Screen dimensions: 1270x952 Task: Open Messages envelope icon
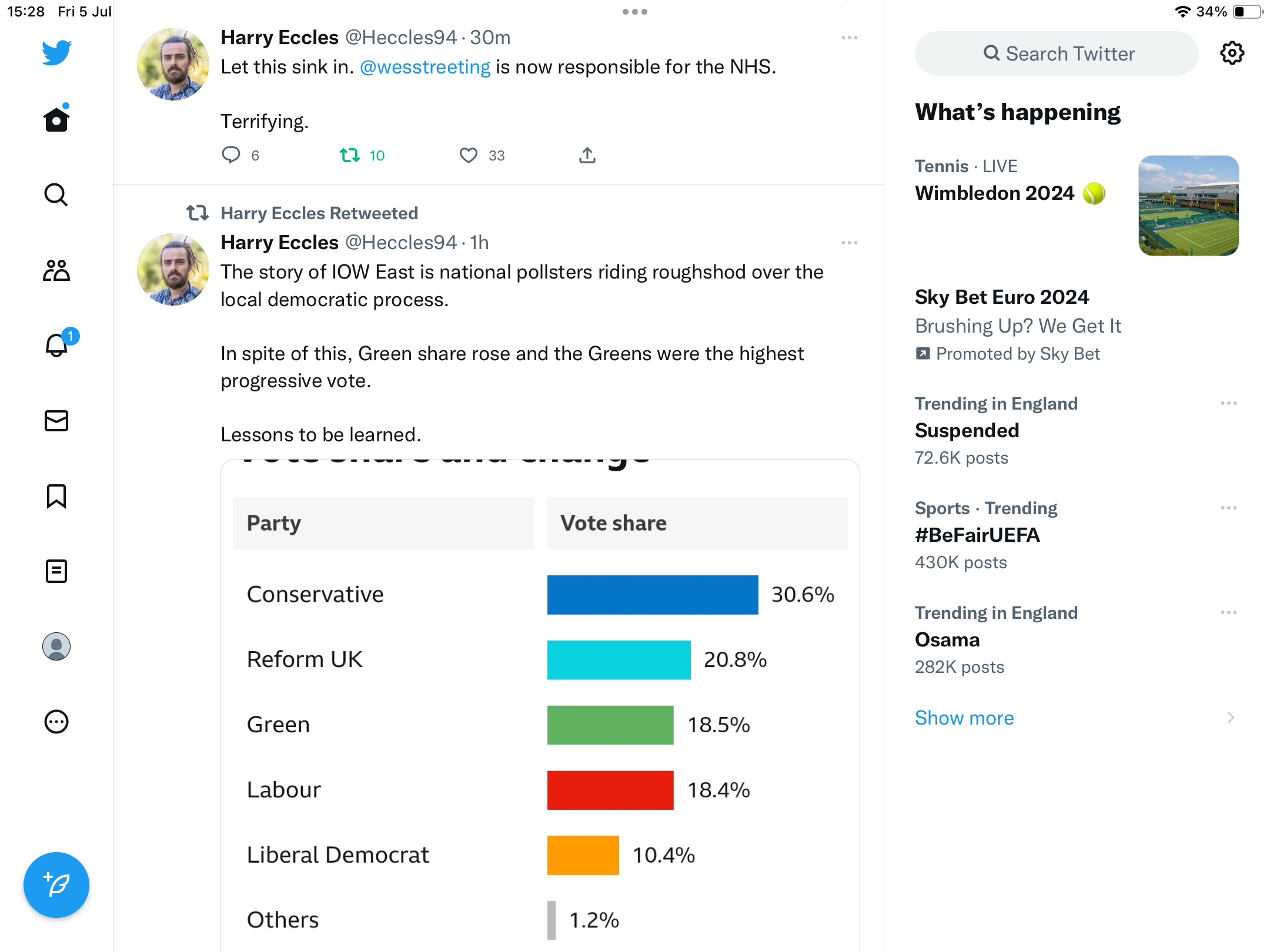click(56, 421)
